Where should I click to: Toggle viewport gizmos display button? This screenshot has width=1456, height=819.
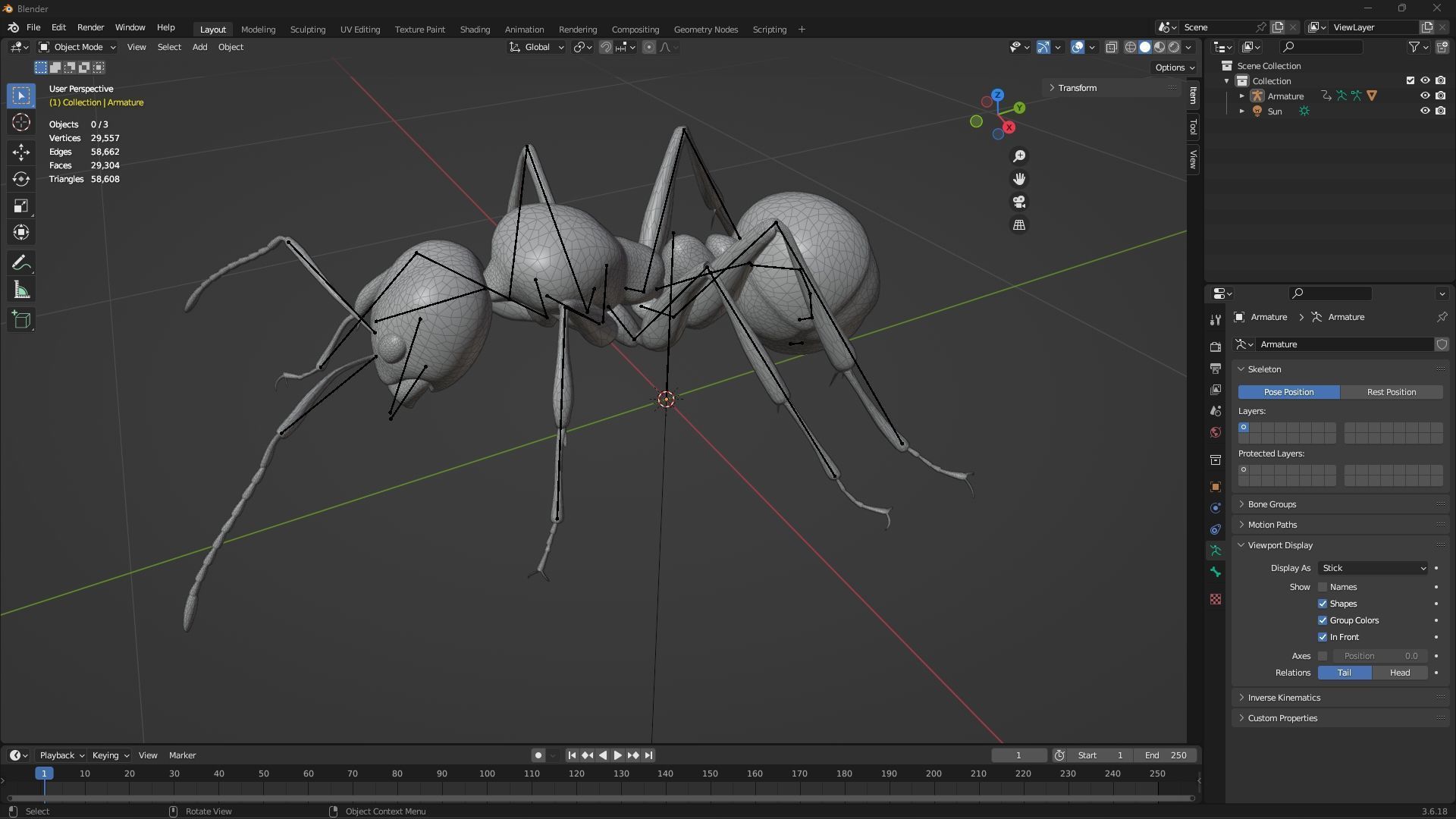click(x=1043, y=47)
